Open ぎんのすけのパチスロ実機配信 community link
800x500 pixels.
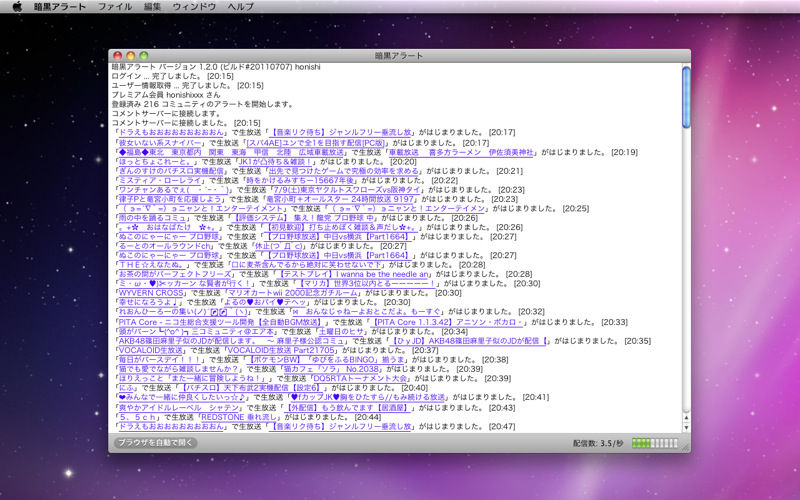tap(171, 171)
